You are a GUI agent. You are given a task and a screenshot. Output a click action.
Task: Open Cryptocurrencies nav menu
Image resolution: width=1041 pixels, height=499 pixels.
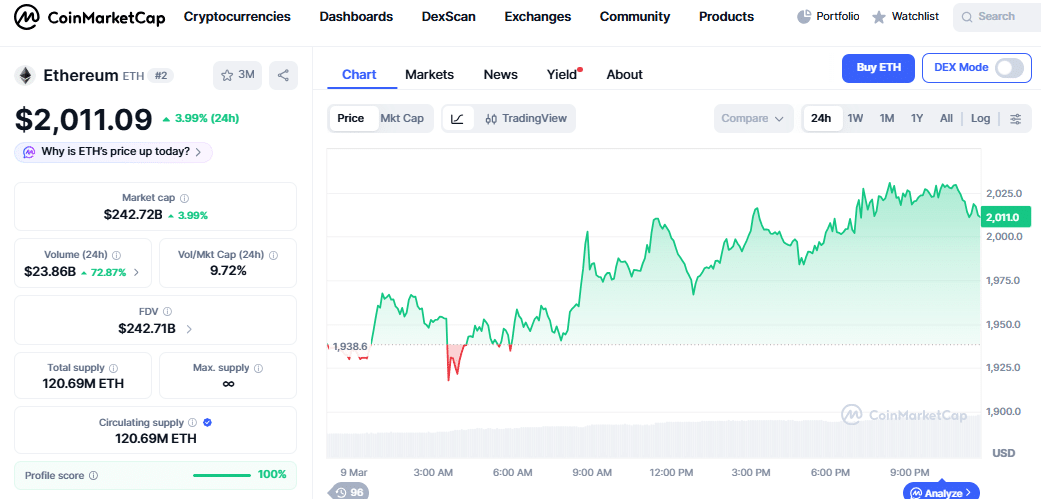[x=237, y=17]
